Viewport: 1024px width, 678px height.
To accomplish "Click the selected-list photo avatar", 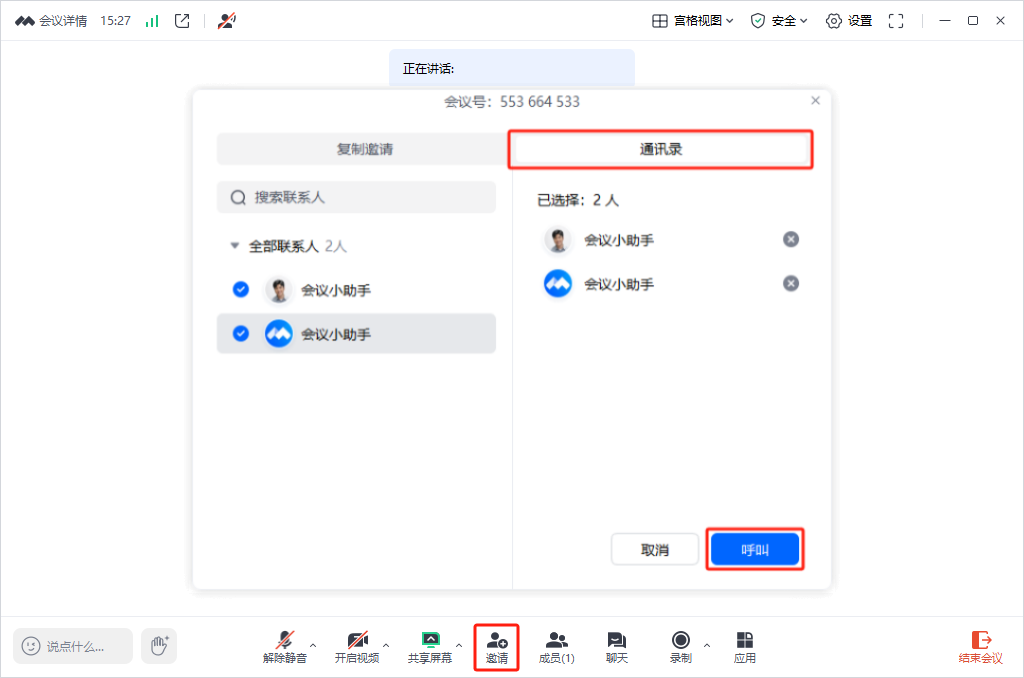I will pyautogui.click(x=558, y=240).
